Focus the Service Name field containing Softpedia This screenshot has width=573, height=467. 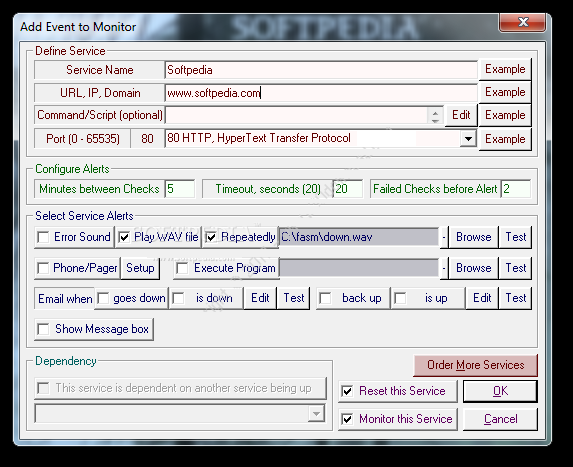(x=321, y=70)
